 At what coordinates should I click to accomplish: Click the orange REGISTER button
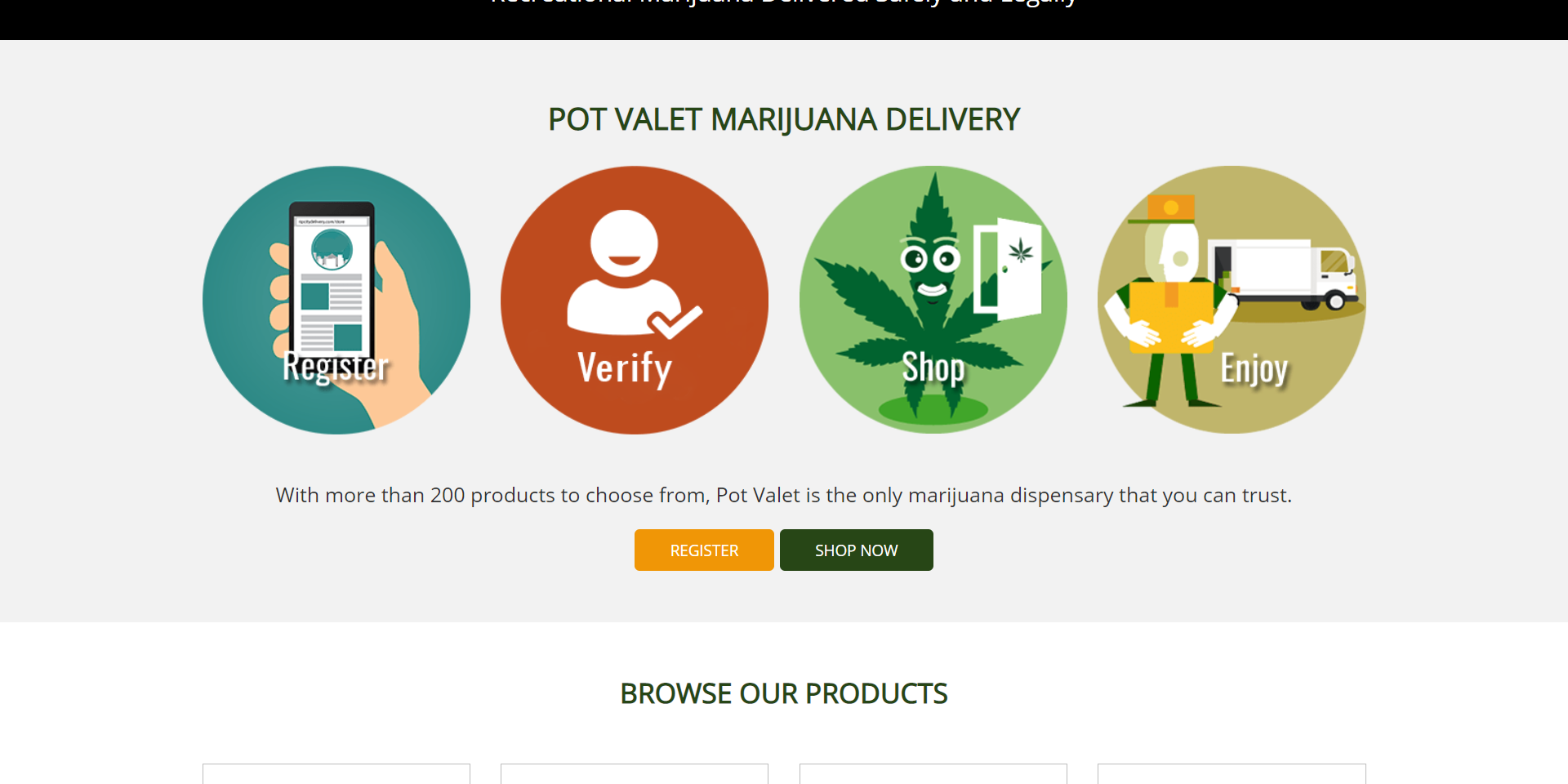704,550
